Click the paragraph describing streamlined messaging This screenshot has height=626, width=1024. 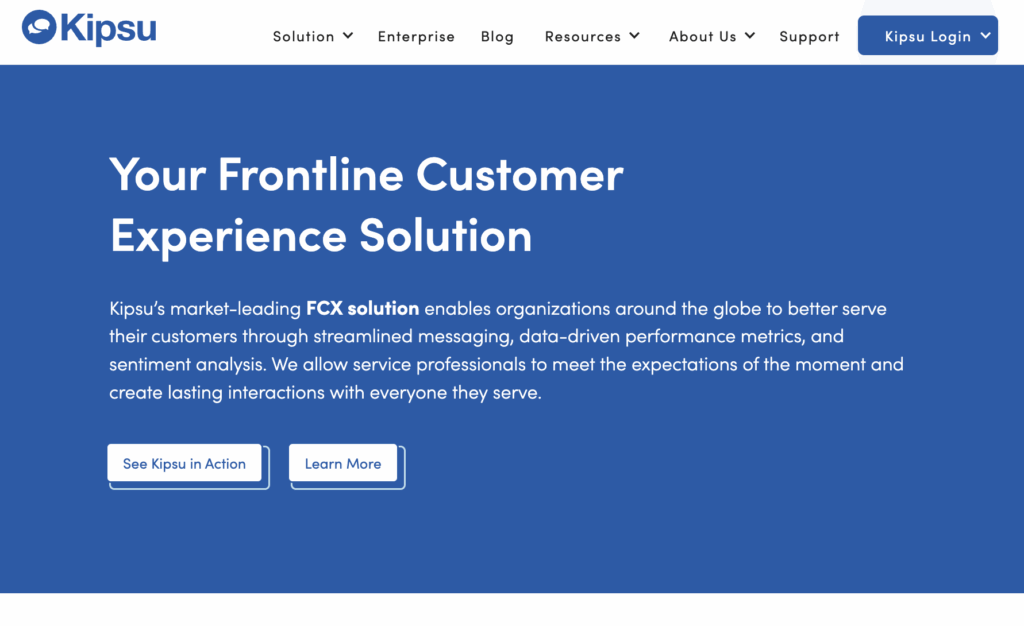(x=500, y=350)
